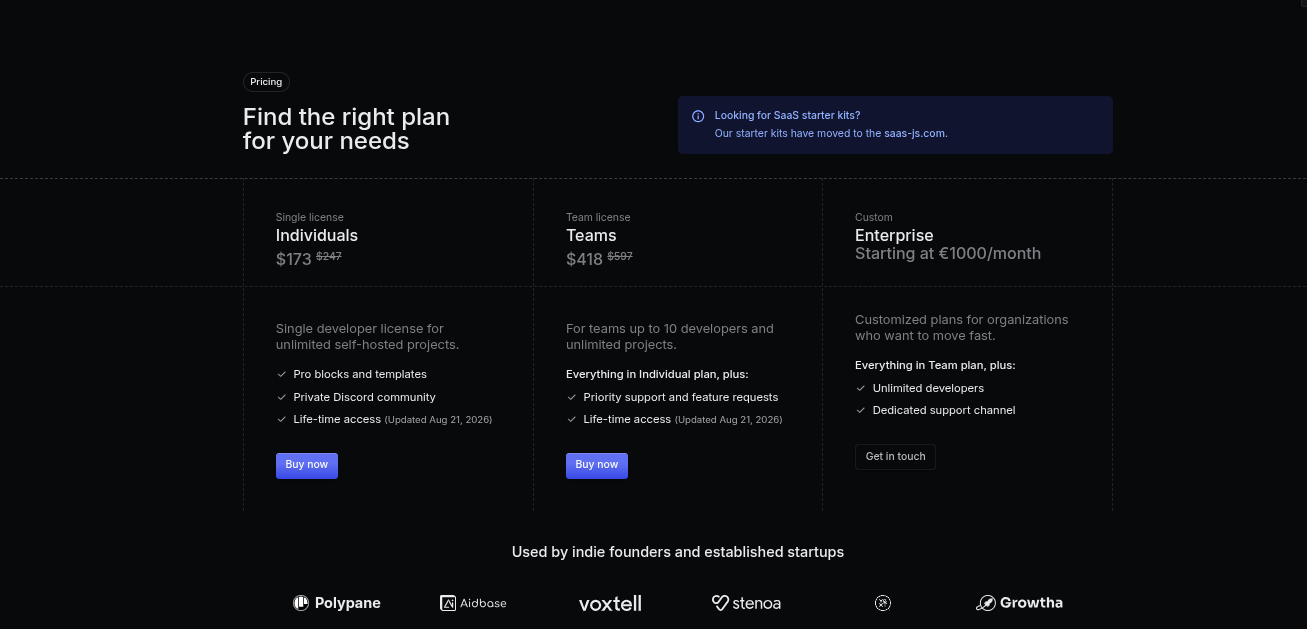This screenshot has height=629, width=1307.
Task: Click the stenoa heart logo icon
Action: 720,603
